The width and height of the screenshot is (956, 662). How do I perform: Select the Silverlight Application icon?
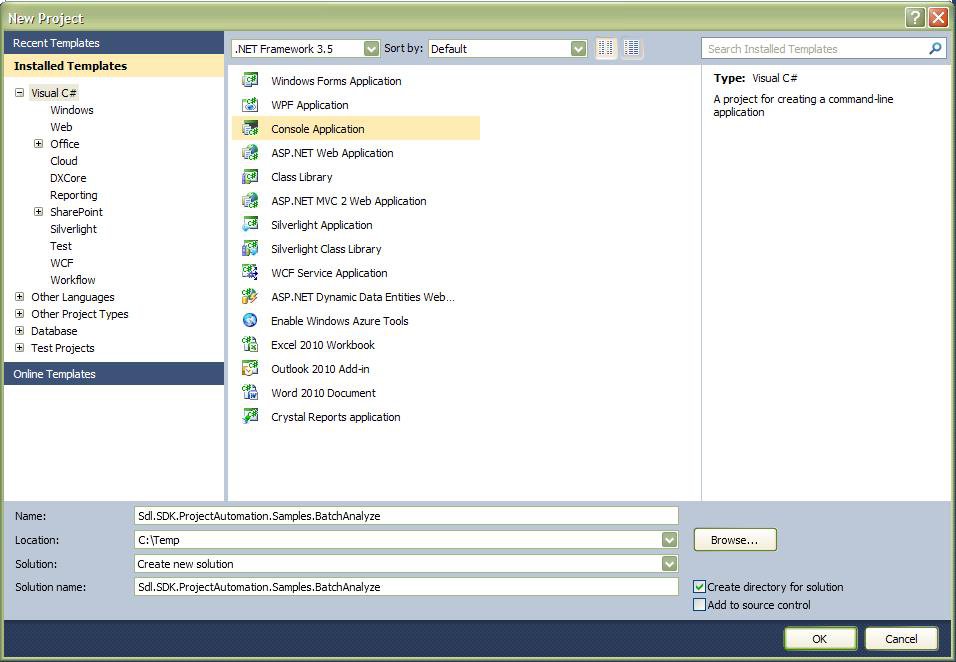[x=250, y=225]
